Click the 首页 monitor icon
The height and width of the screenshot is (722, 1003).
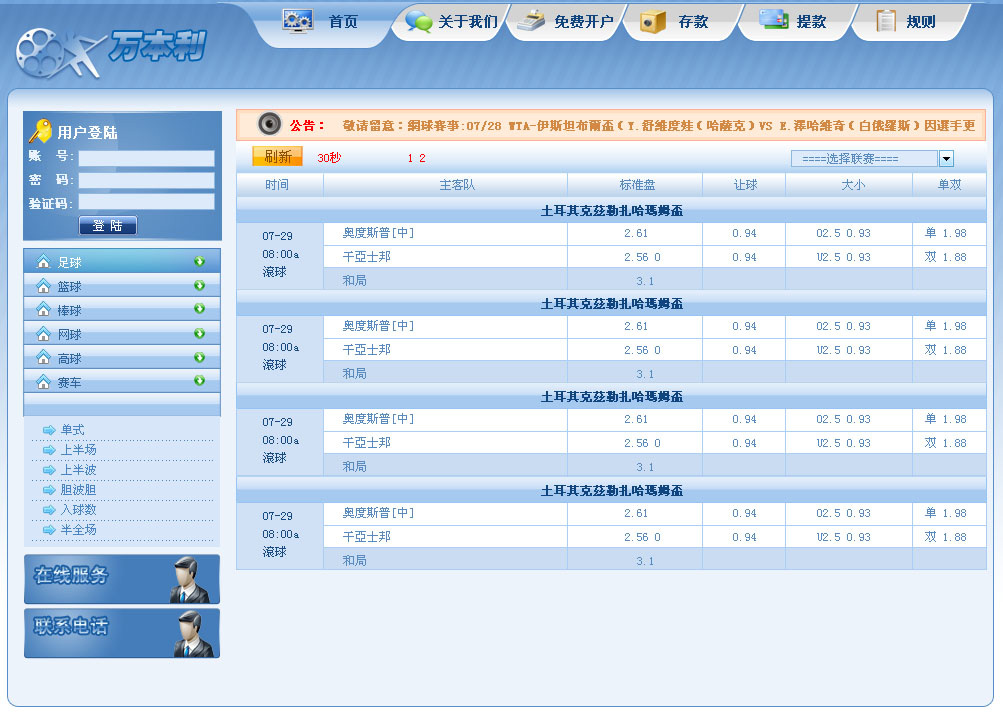tap(297, 21)
